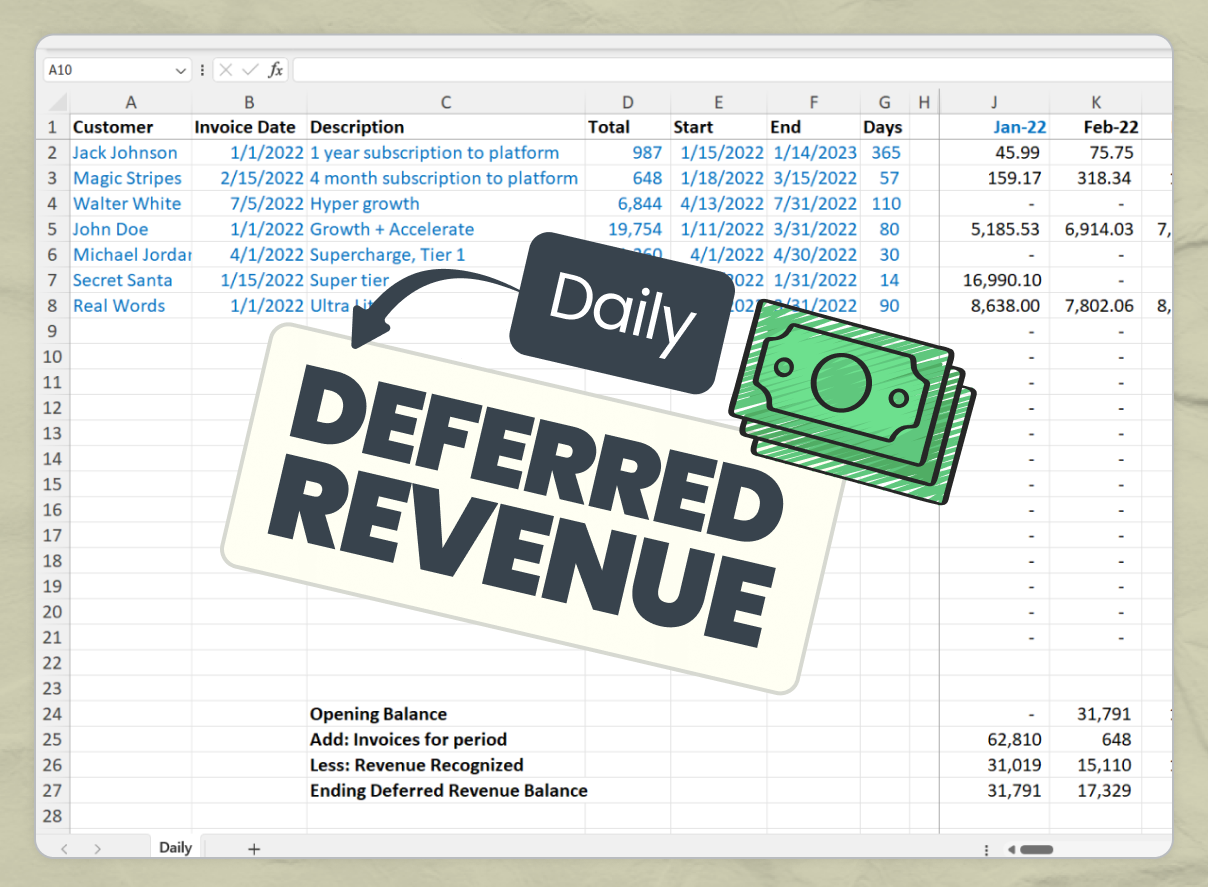Screen dimensions: 1208x887
Task: Select the Magic Stripes hyperlink
Action: [127, 178]
